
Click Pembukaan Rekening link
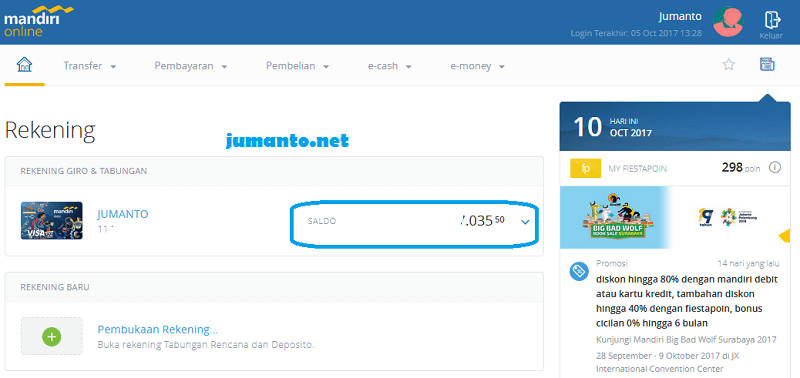pyautogui.click(x=158, y=329)
